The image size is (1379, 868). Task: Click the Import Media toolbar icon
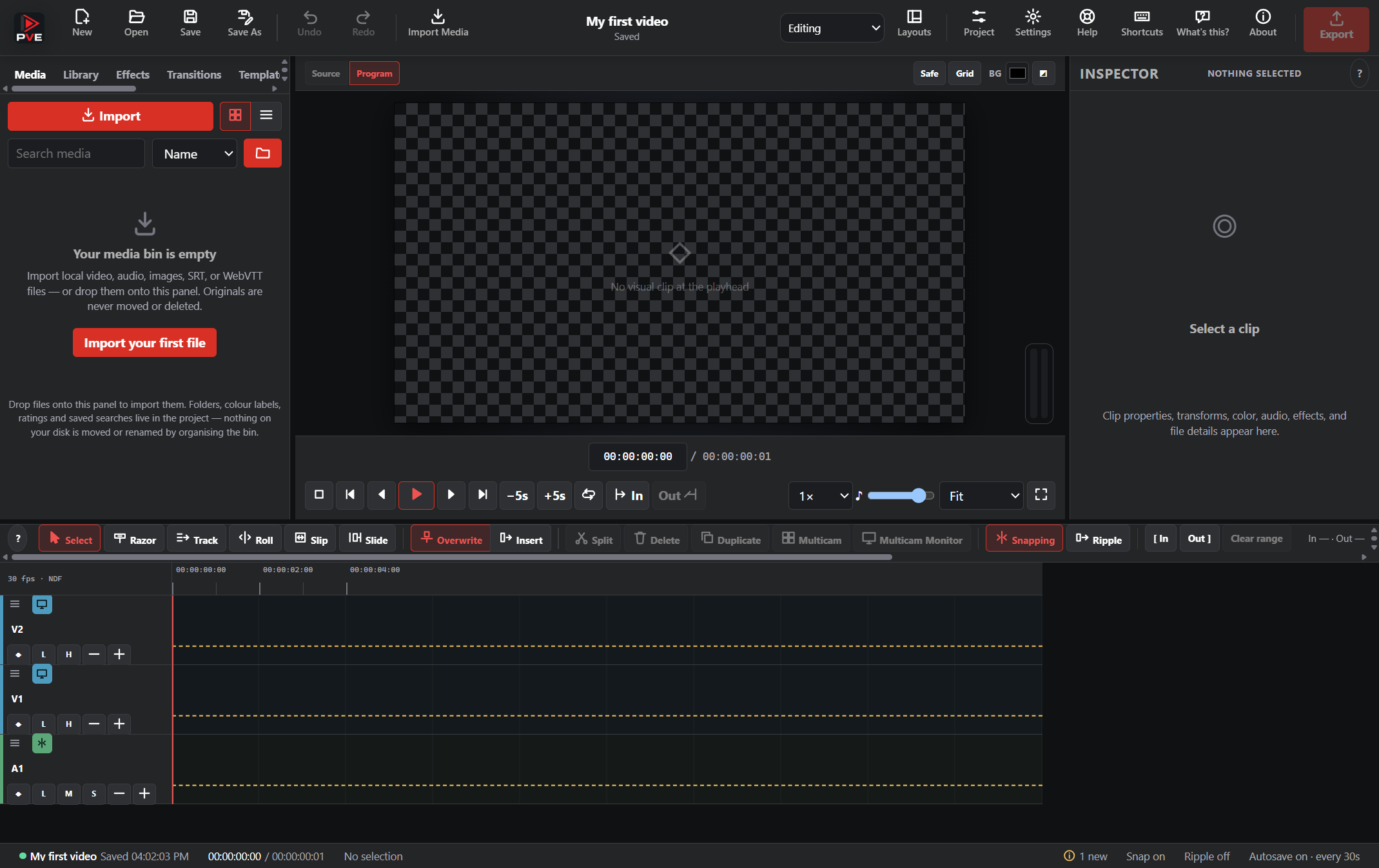[438, 24]
